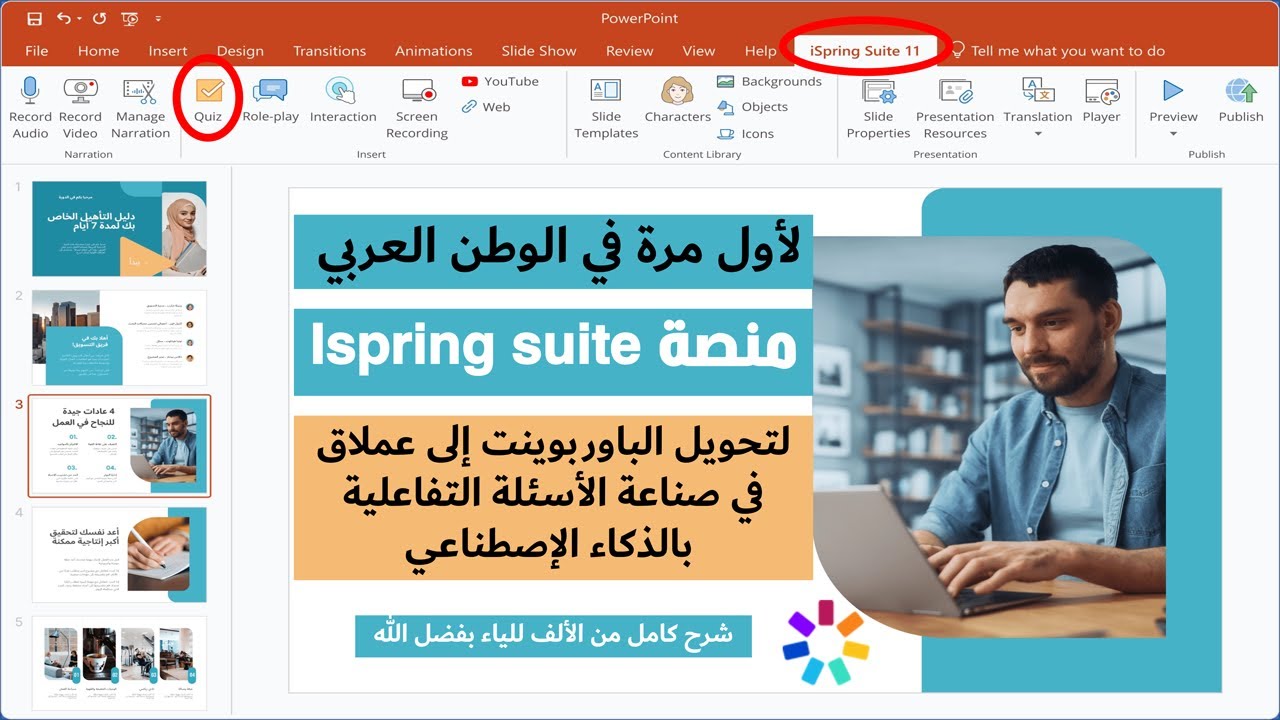The height and width of the screenshot is (720, 1280).
Task: Start Screen Recording
Action: click(417, 108)
